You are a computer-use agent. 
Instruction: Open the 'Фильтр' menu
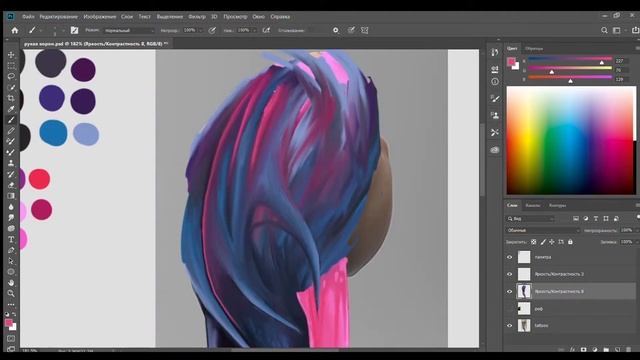[197, 17]
